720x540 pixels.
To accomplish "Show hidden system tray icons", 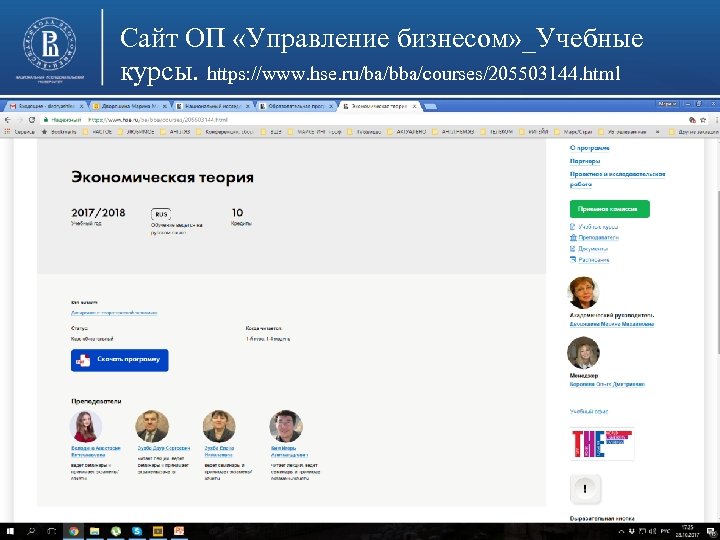I will 622,532.
